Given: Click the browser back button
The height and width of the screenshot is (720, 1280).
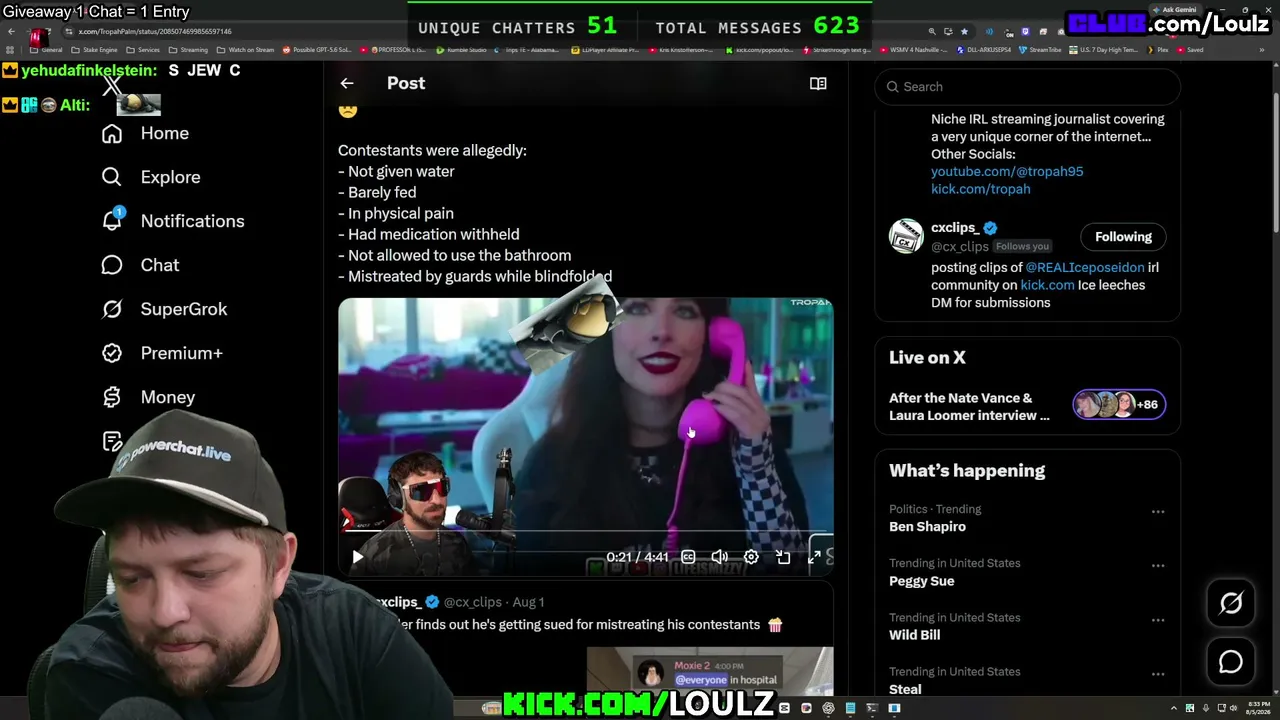Looking at the screenshot, I should (x=11, y=32).
